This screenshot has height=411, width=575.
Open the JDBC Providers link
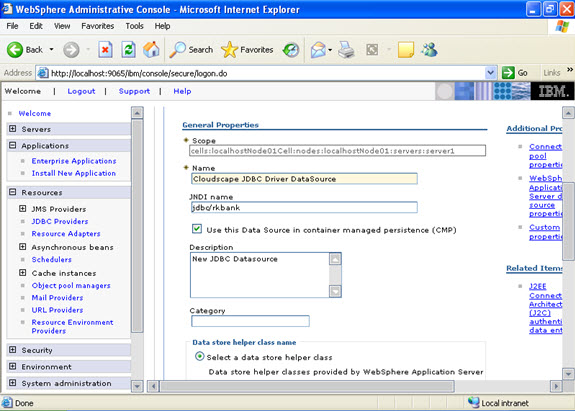point(60,221)
